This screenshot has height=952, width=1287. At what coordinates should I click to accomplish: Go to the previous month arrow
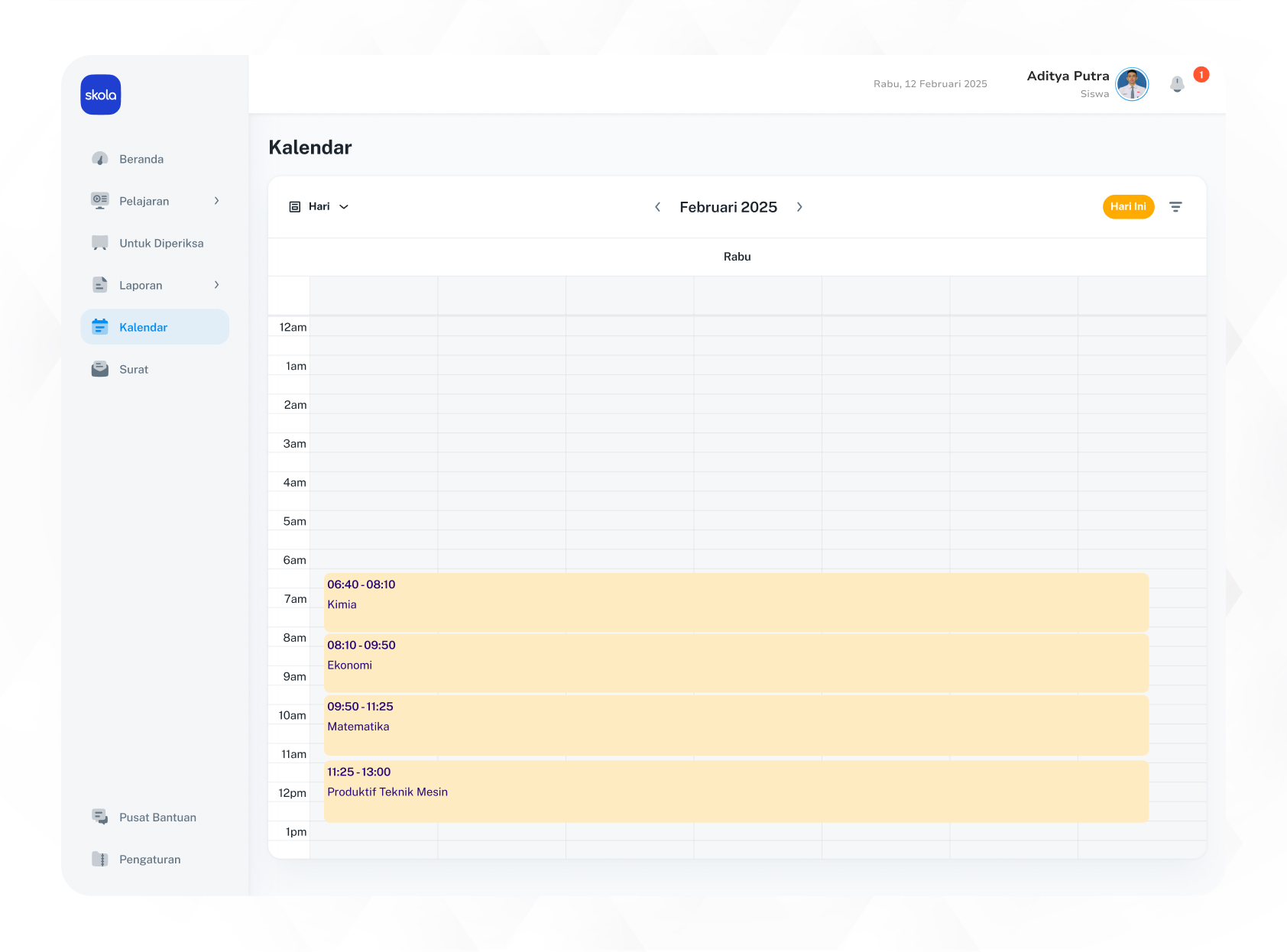657,207
